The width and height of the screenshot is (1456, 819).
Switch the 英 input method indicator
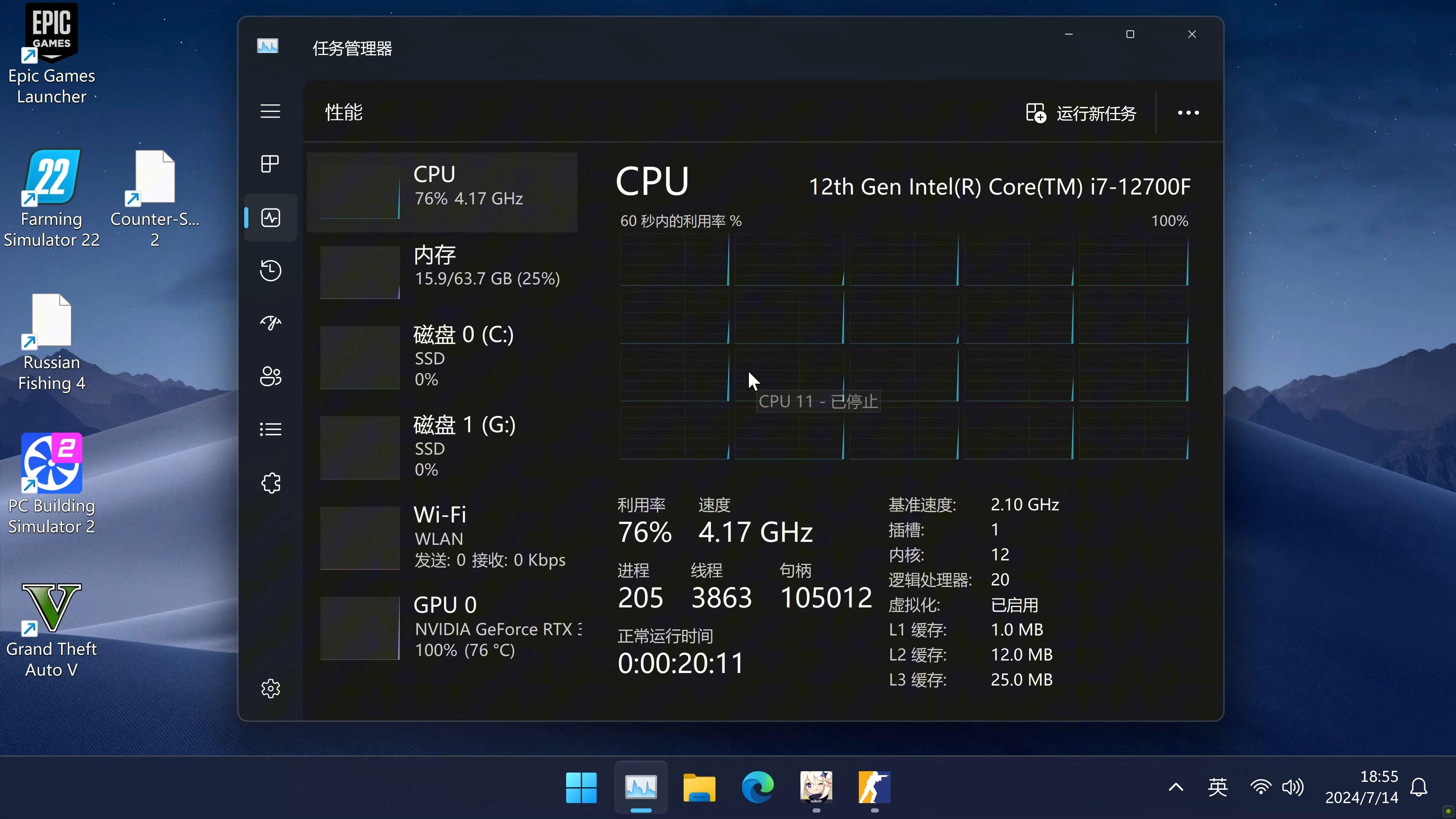pos(1218,788)
